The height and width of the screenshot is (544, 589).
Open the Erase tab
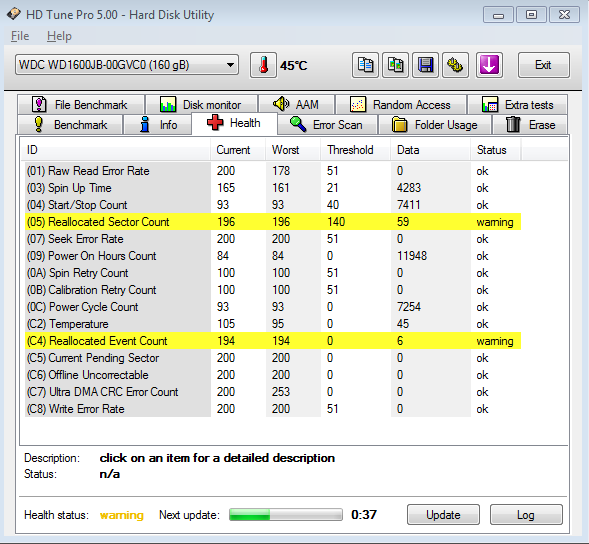(530, 124)
